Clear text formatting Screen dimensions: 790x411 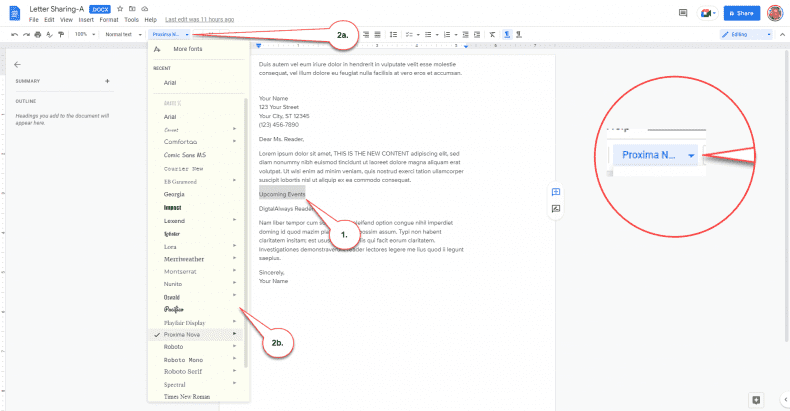[492, 34]
